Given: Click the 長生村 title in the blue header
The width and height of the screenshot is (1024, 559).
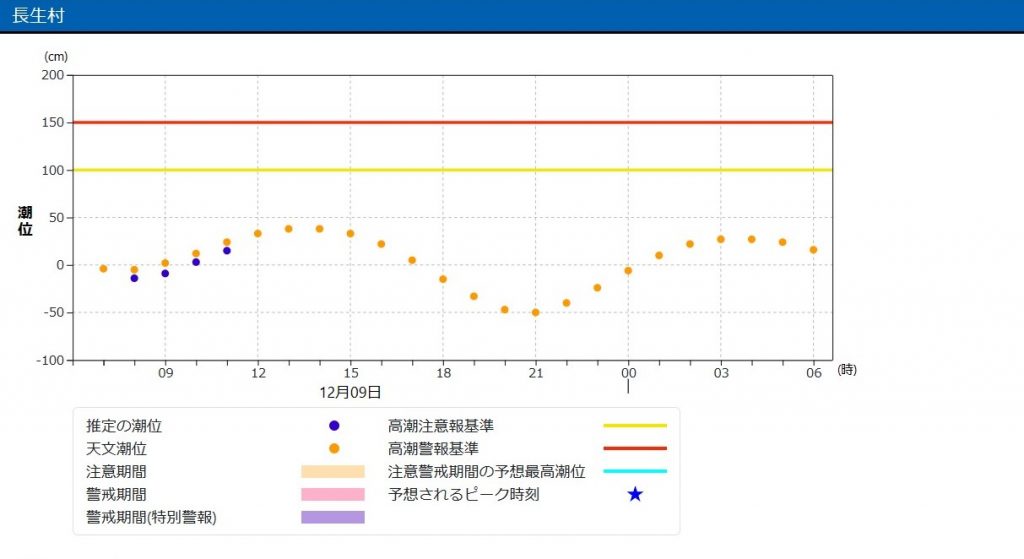Looking at the screenshot, I should tap(38, 15).
